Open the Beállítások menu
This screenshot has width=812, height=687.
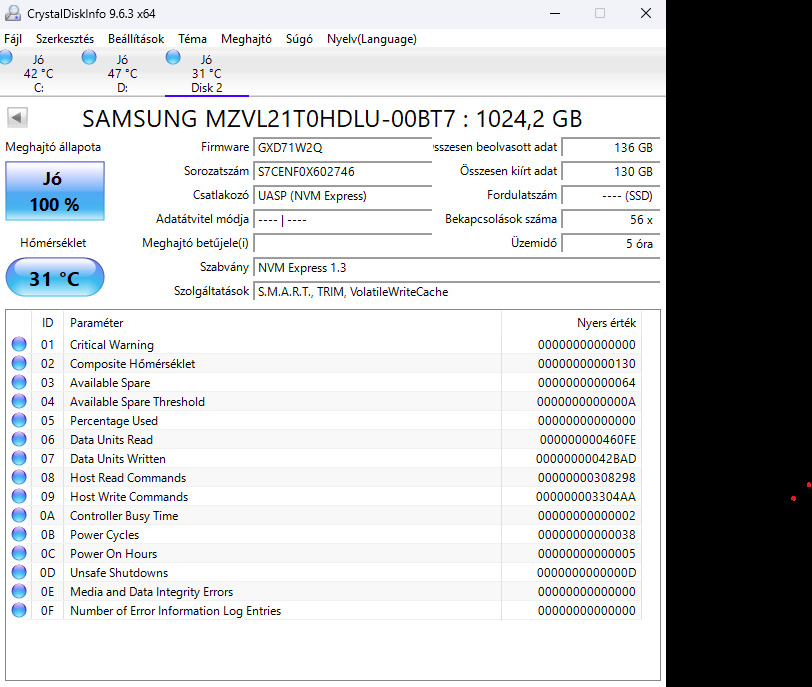pos(136,39)
